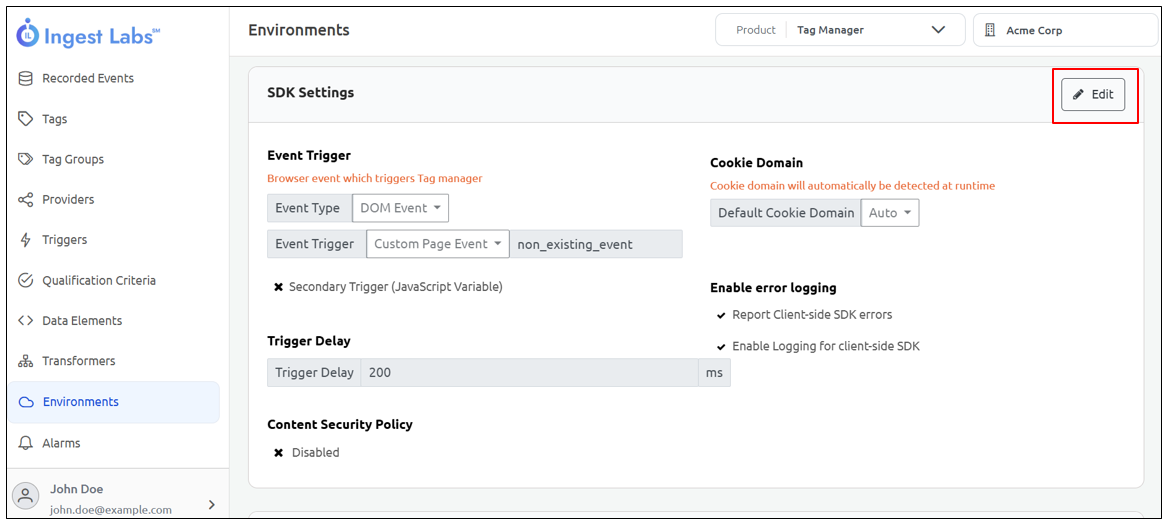Expand the Default Cookie Domain Auto dropdown
This screenshot has height=529, width=1168.
point(889,213)
